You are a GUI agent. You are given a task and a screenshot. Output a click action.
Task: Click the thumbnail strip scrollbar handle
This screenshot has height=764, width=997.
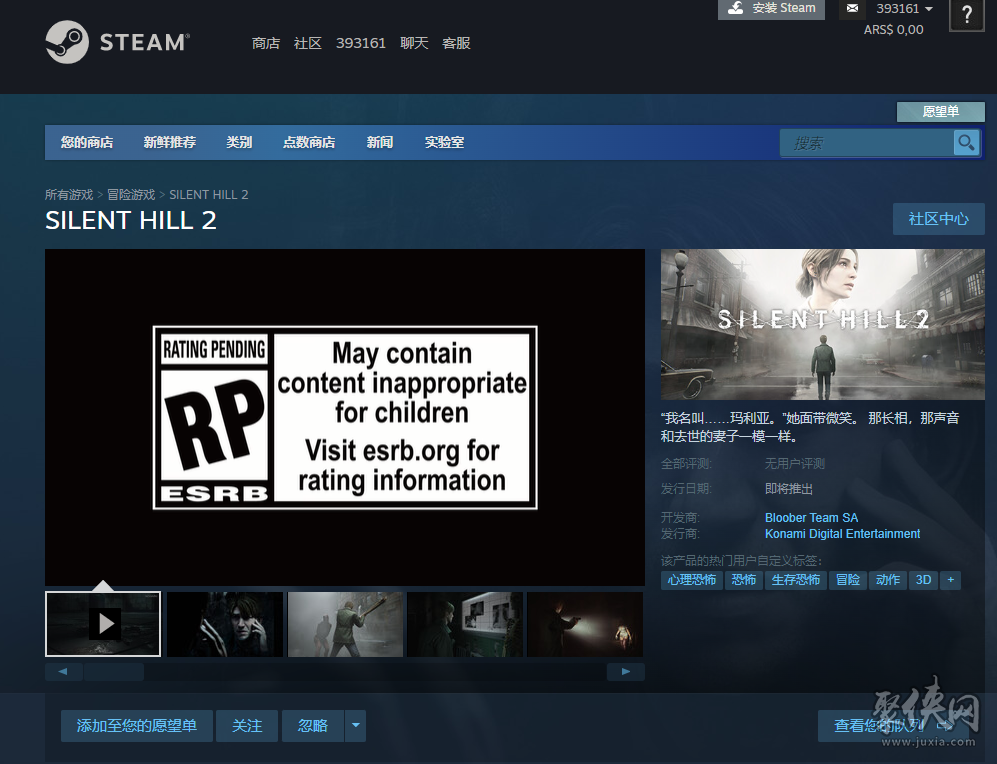114,671
